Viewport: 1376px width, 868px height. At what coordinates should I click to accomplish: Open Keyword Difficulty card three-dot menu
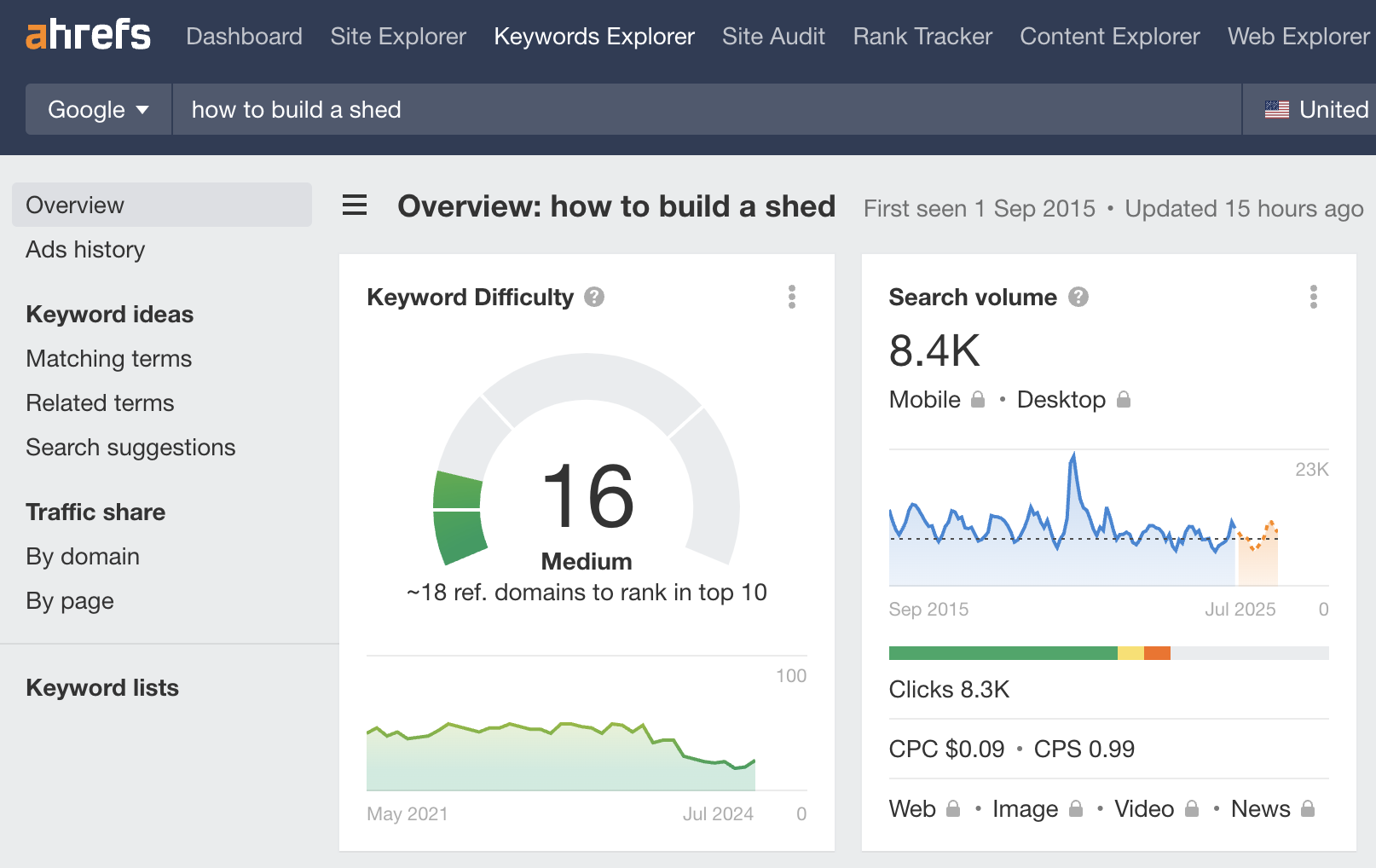click(792, 297)
